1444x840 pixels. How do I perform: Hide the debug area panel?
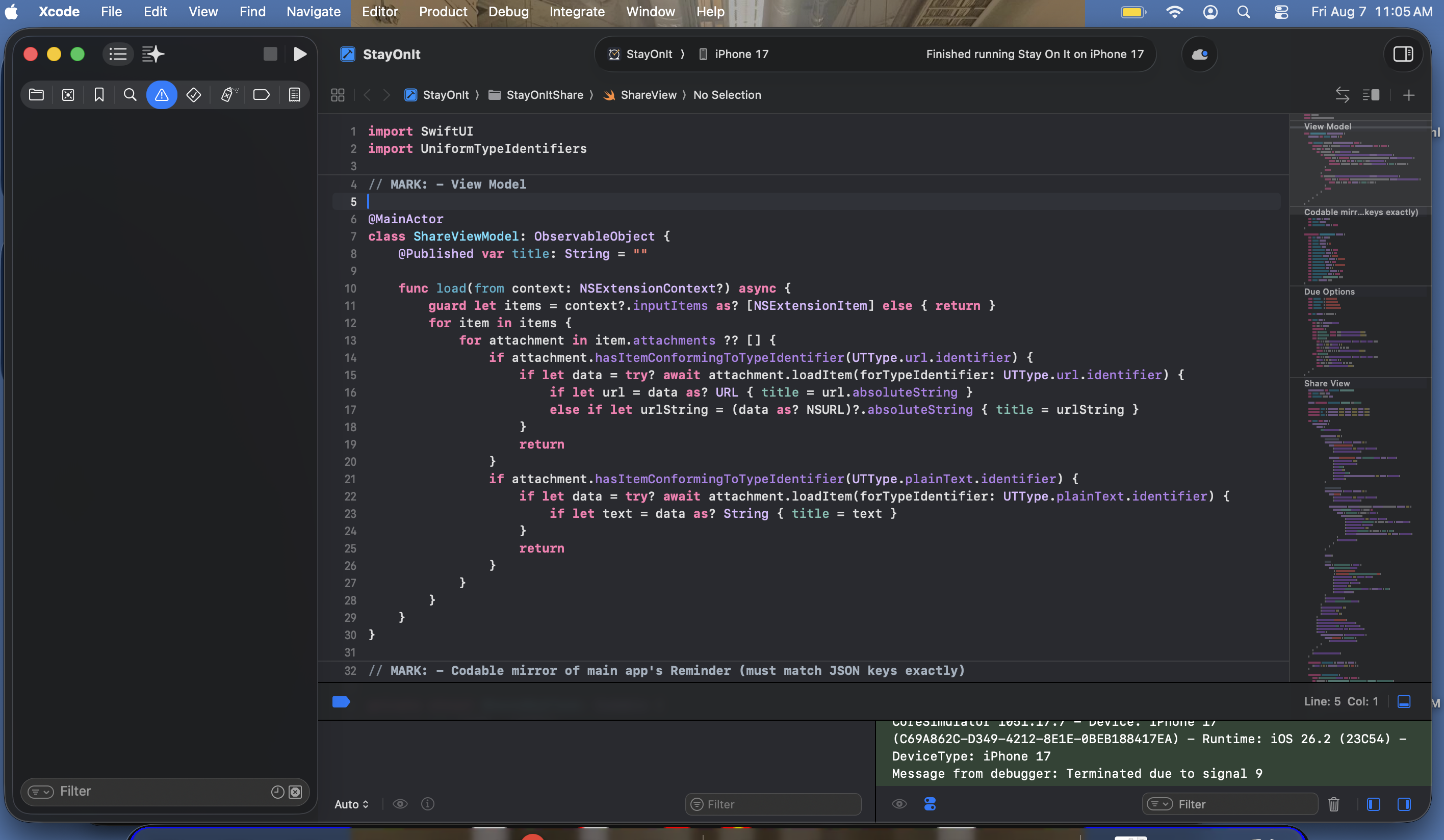pyautogui.click(x=1404, y=701)
